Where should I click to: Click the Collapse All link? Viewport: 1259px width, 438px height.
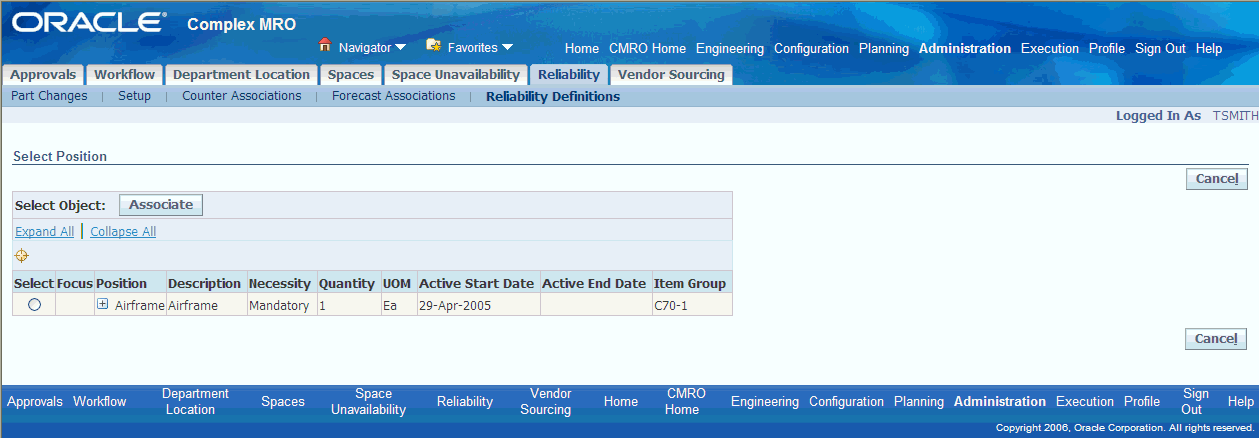123,232
